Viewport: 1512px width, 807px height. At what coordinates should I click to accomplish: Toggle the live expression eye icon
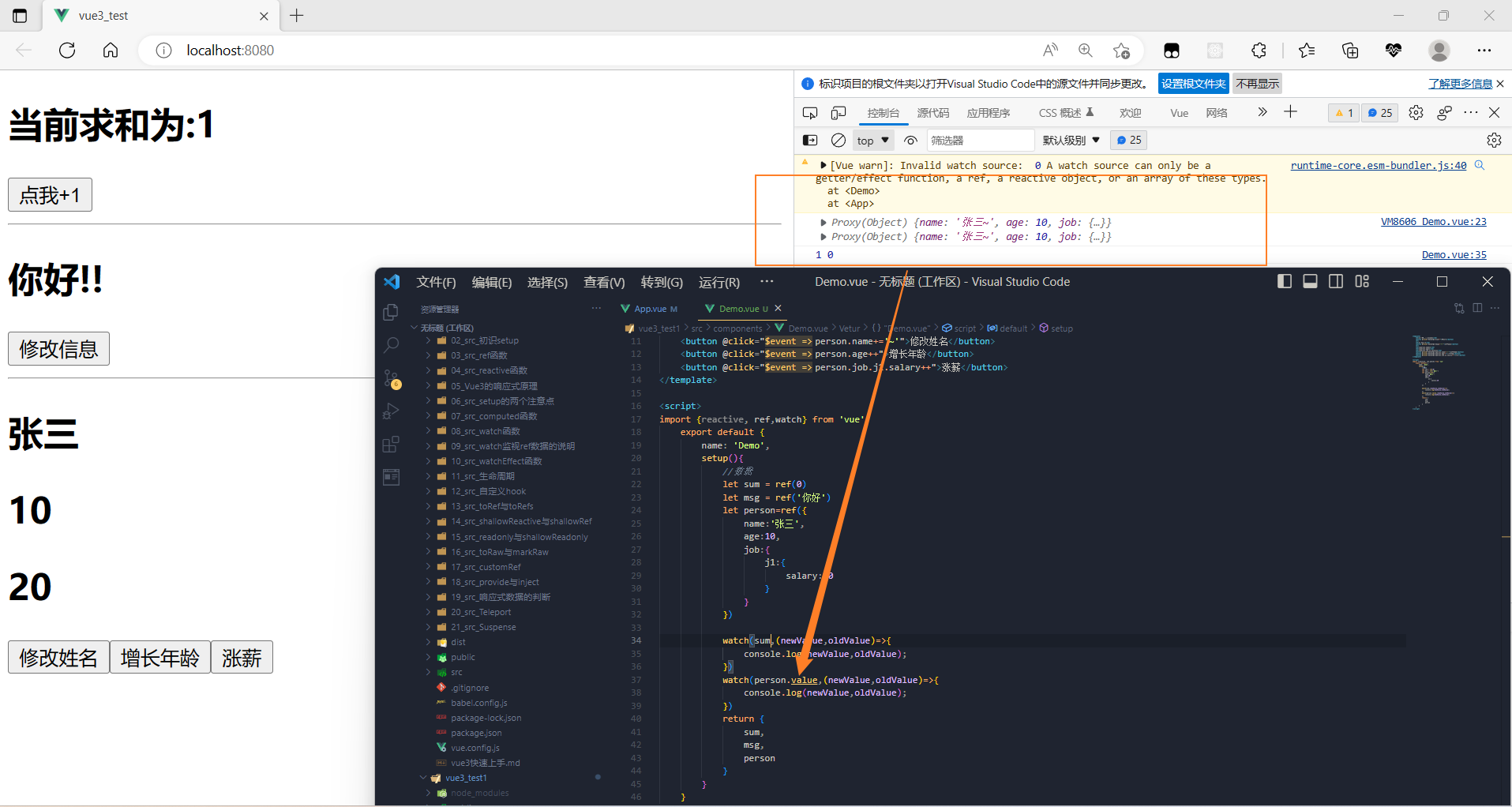tap(910, 140)
